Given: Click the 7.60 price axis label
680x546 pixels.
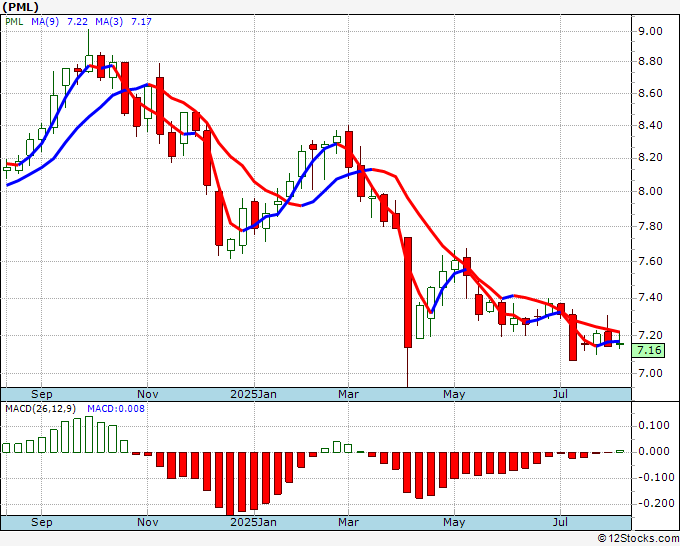Looking at the screenshot, I should [x=650, y=261].
